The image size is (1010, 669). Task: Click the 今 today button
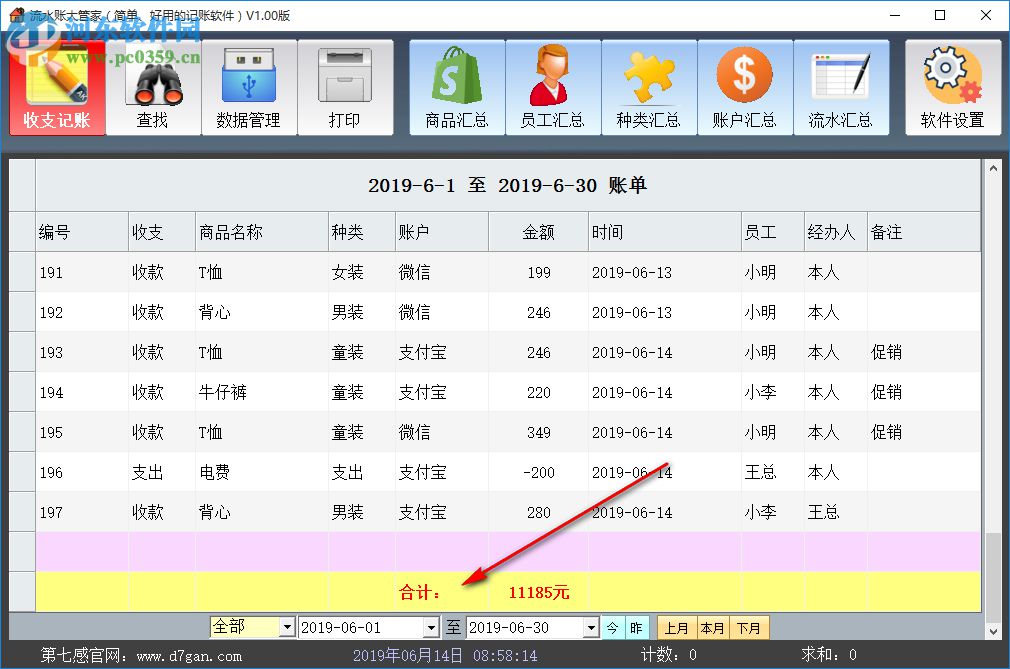tap(613, 627)
